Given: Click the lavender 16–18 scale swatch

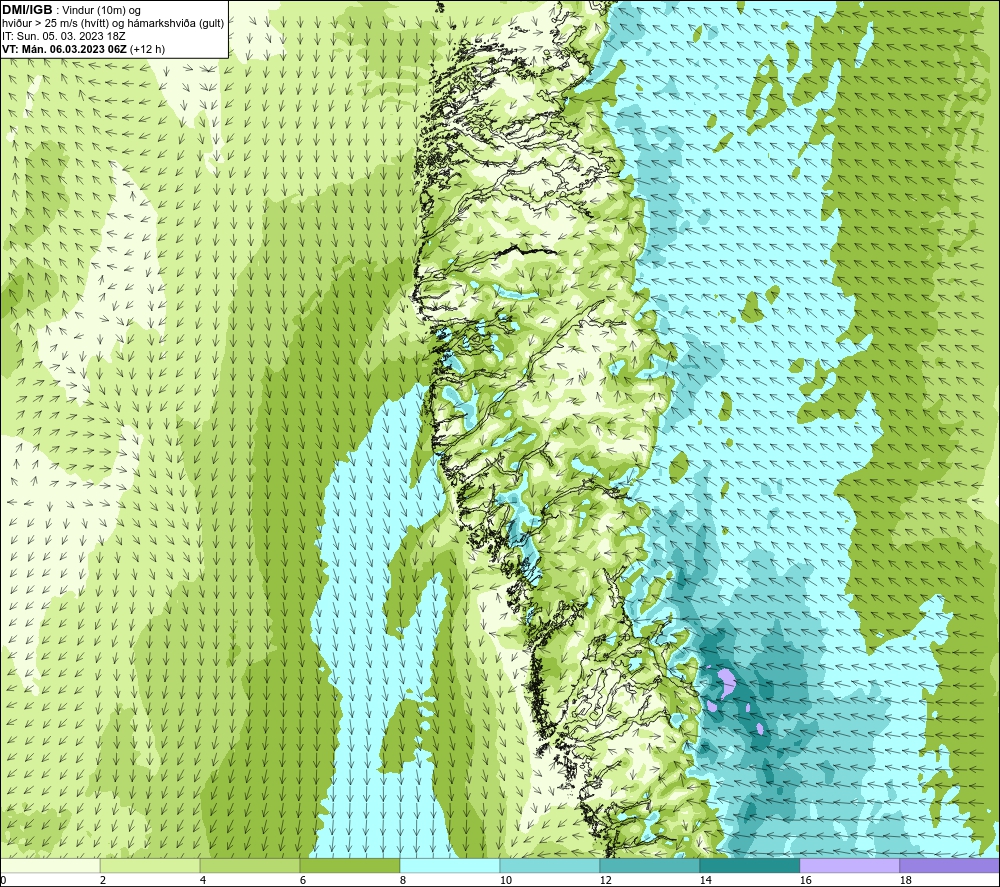Looking at the screenshot, I should pos(849,865).
